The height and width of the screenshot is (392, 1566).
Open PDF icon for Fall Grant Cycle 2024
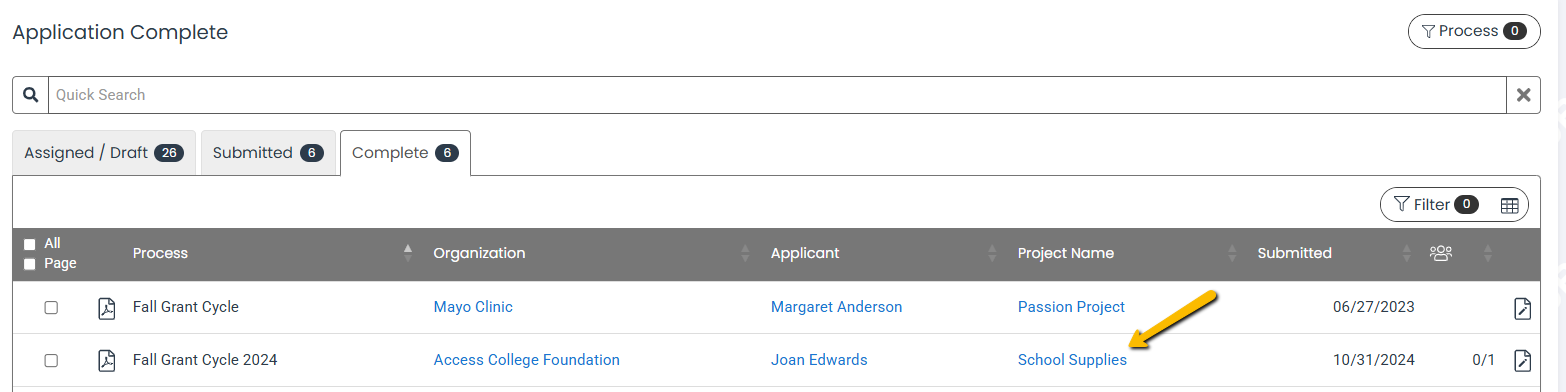point(106,360)
